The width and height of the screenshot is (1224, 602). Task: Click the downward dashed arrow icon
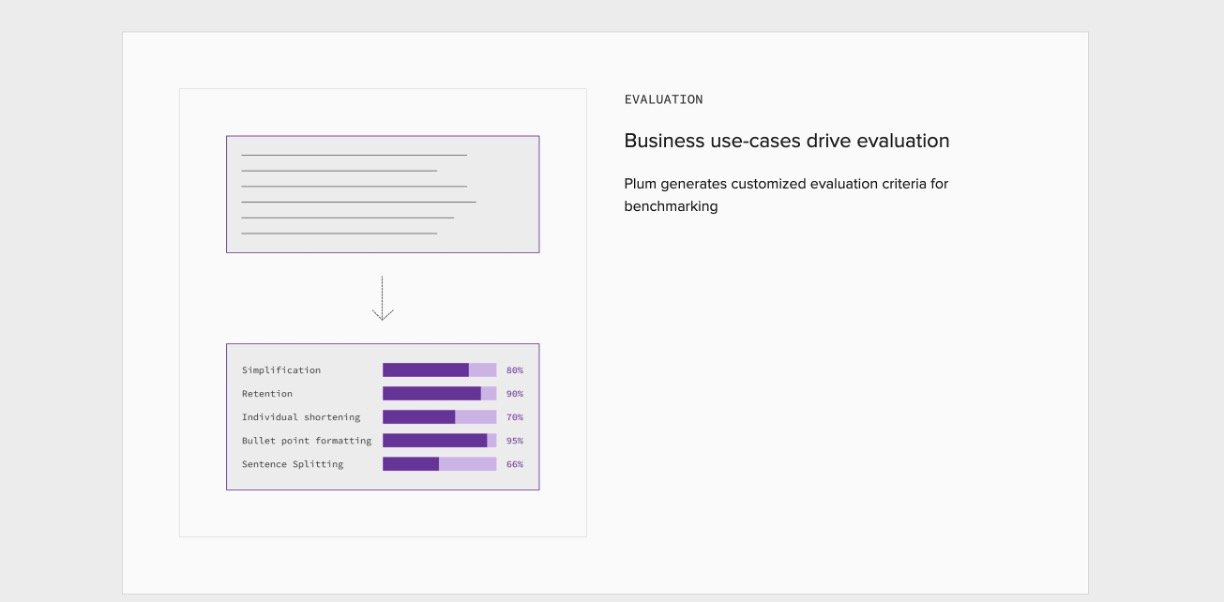click(382, 298)
